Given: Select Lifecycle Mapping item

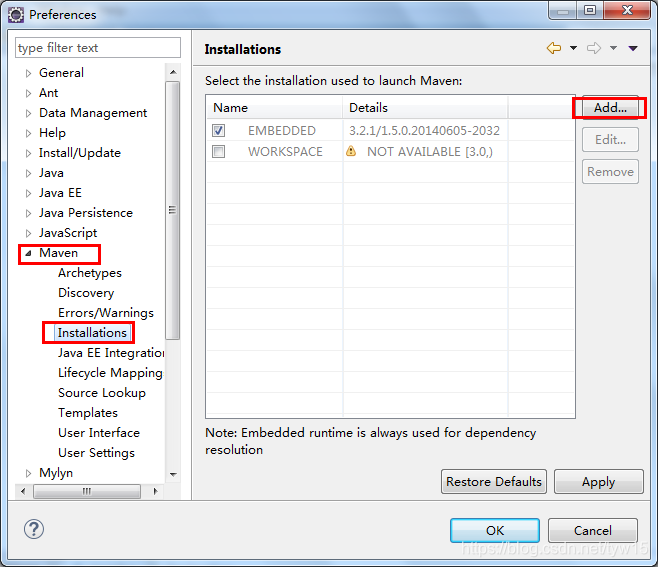Looking at the screenshot, I should 110,373.
